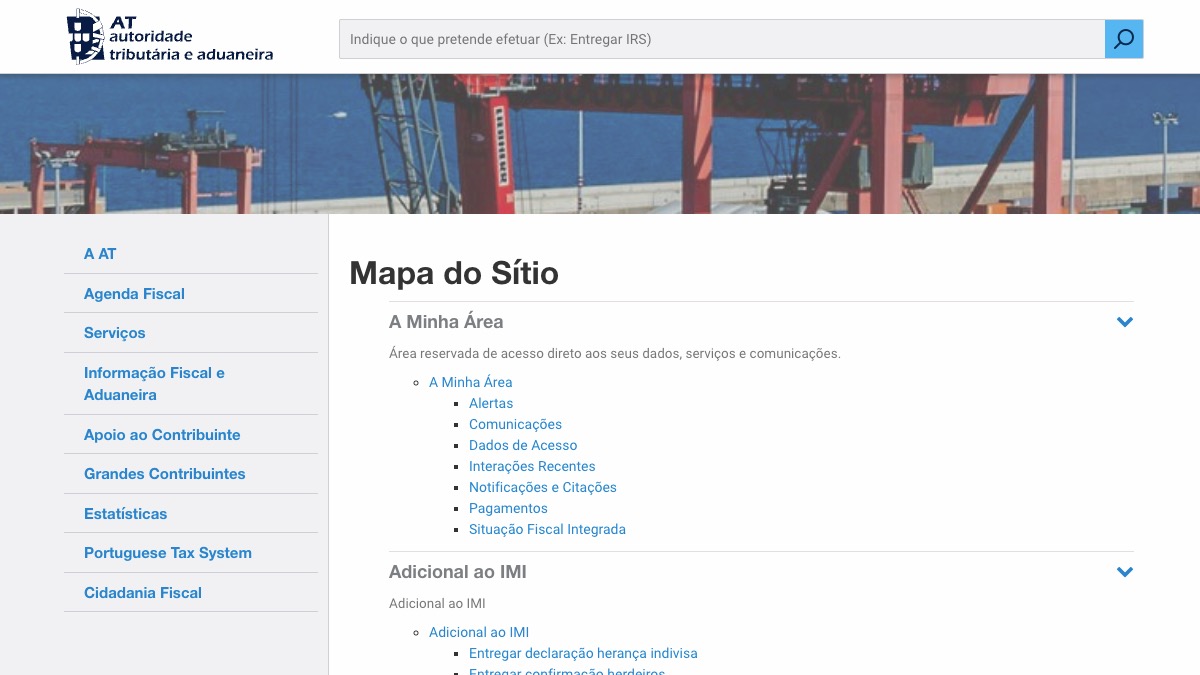Screen dimensions: 1200x675
Task: Click the Situação Fiscal Integrada link
Action: [x=547, y=529]
